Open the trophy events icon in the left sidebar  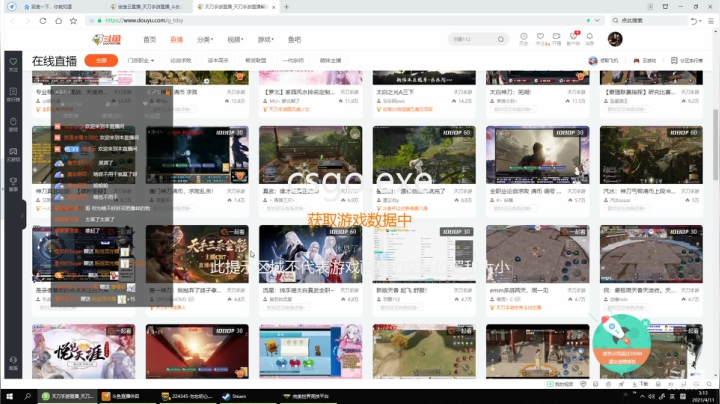[13, 184]
